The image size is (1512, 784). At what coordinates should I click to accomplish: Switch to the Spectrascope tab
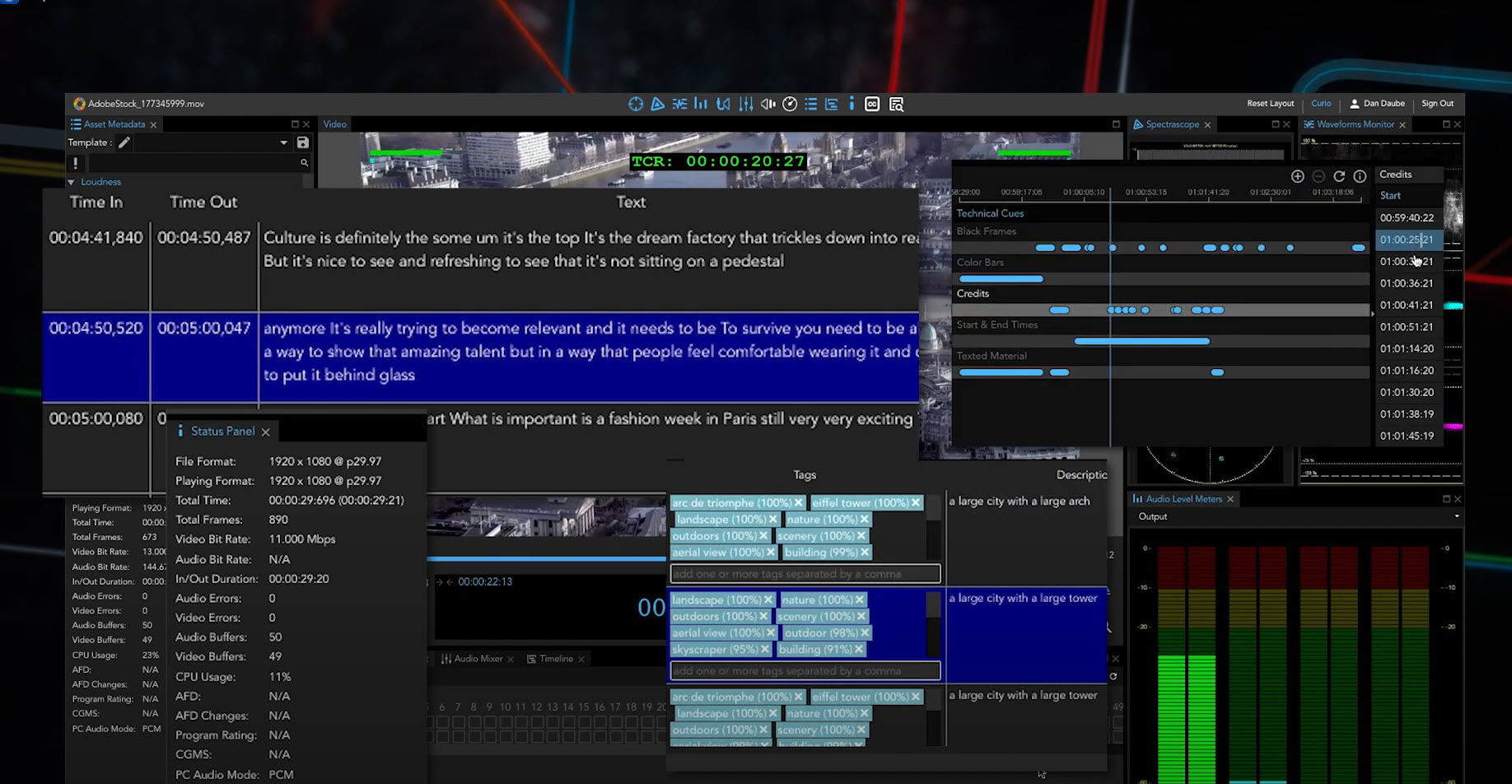(x=1172, y=124)
